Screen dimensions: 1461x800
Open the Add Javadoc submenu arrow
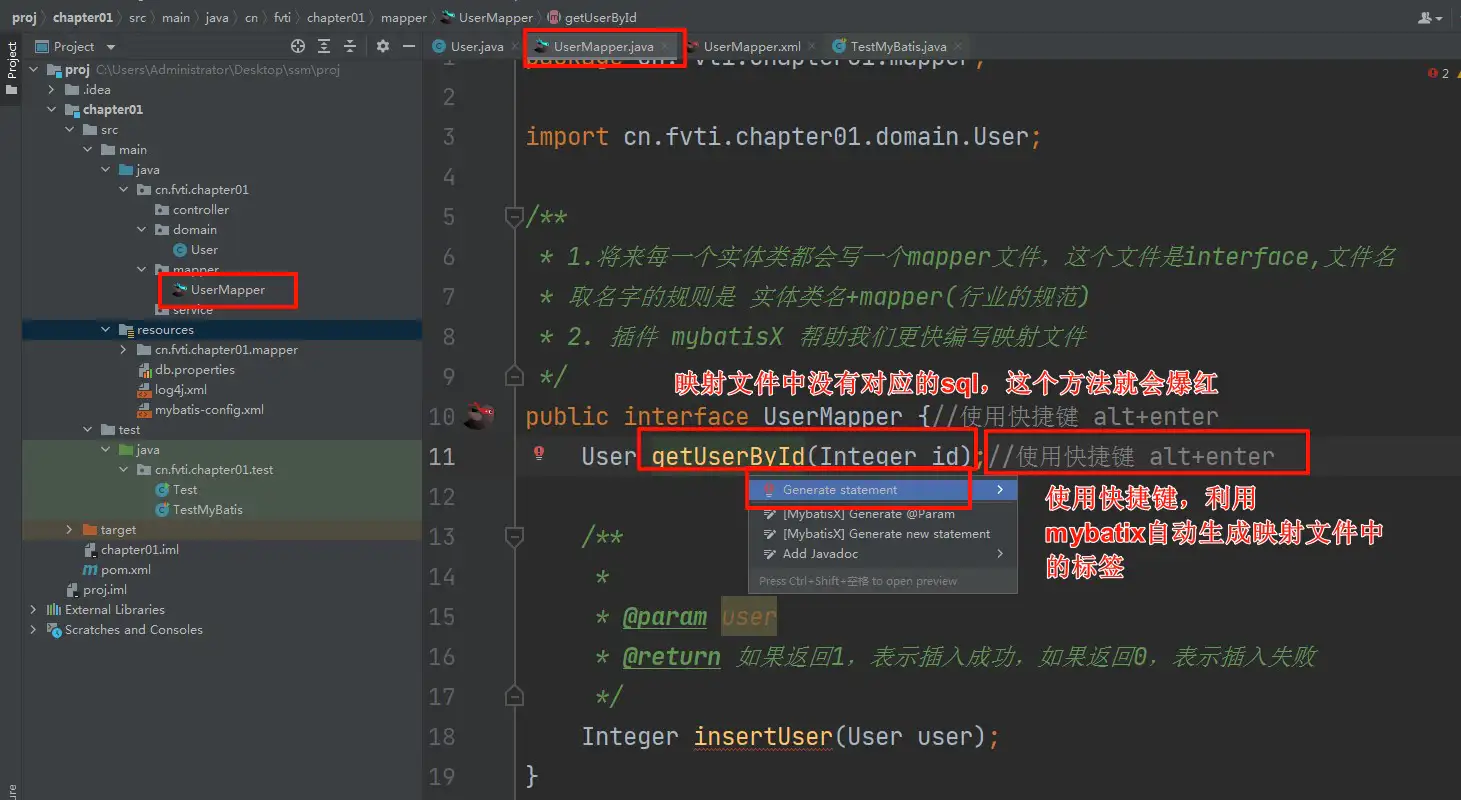(x=1000, y=554)
